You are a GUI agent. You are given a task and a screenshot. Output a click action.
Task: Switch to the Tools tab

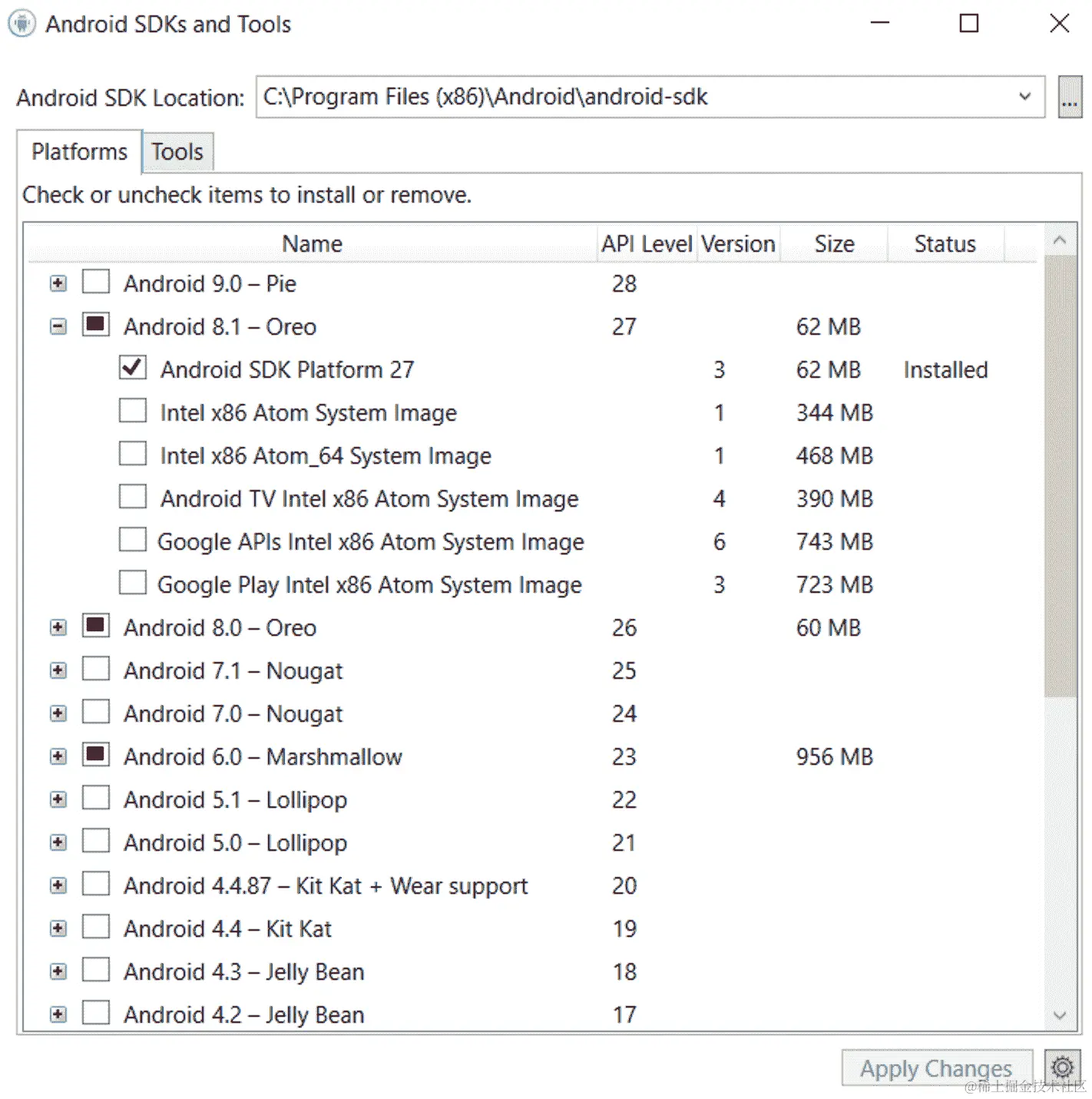click(x=177, y=152)
